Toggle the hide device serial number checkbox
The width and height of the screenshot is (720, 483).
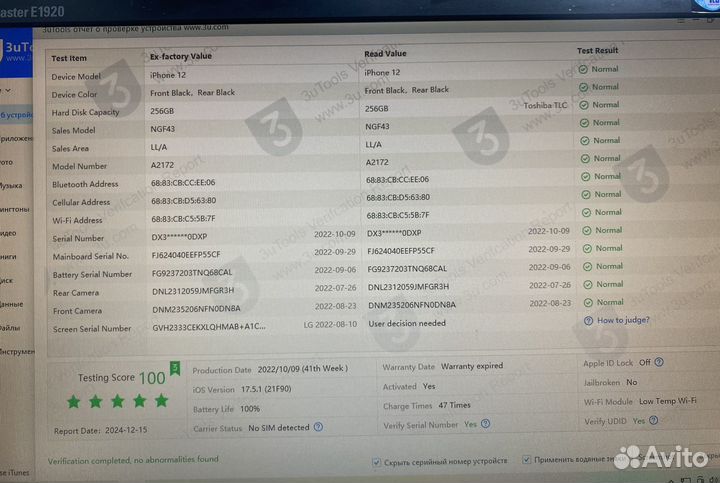click(376, 463)
